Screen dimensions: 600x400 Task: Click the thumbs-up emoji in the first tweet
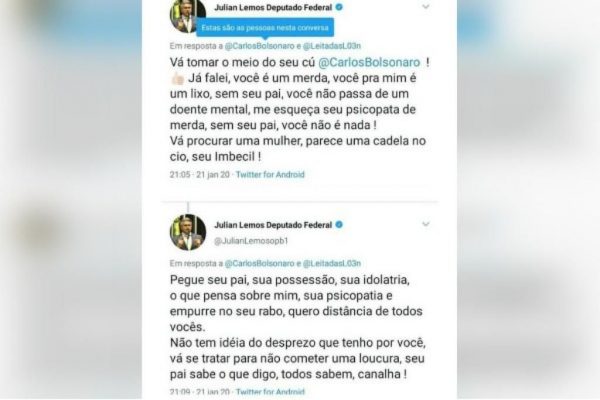click(x=178, y=78)
